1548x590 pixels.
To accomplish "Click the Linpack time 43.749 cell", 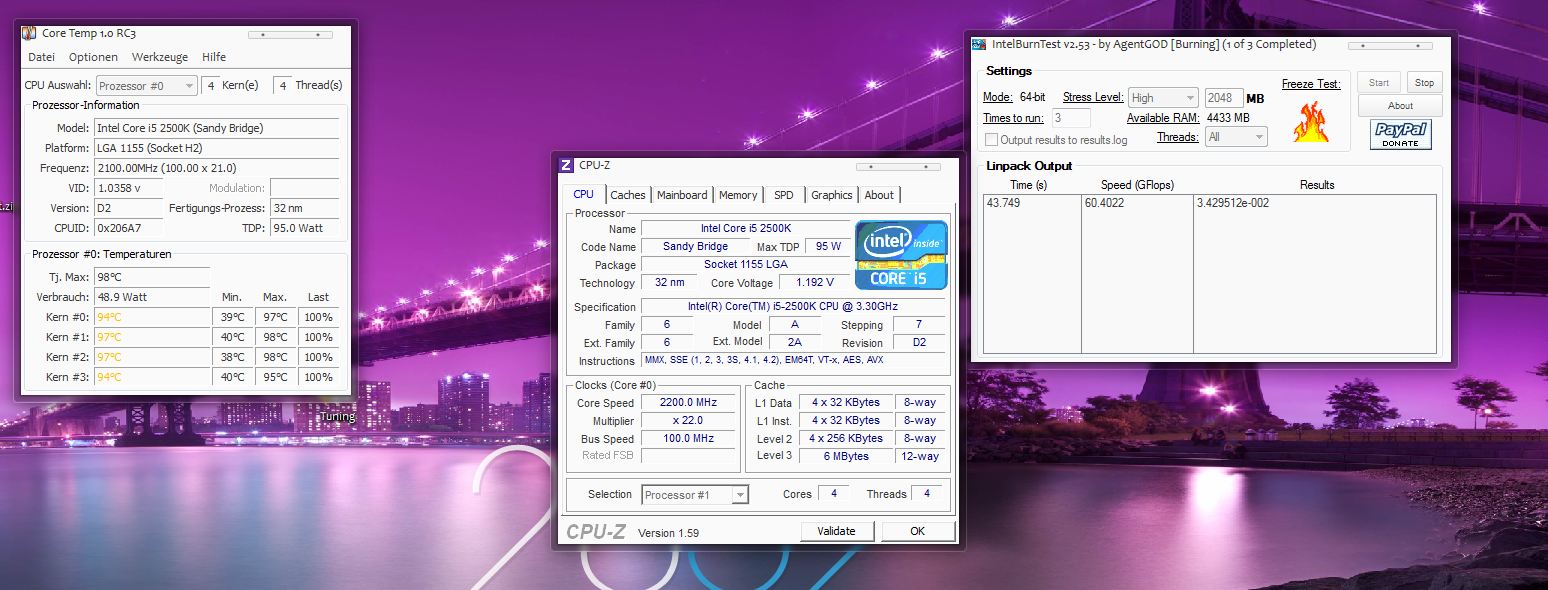I will [1032, 203].
